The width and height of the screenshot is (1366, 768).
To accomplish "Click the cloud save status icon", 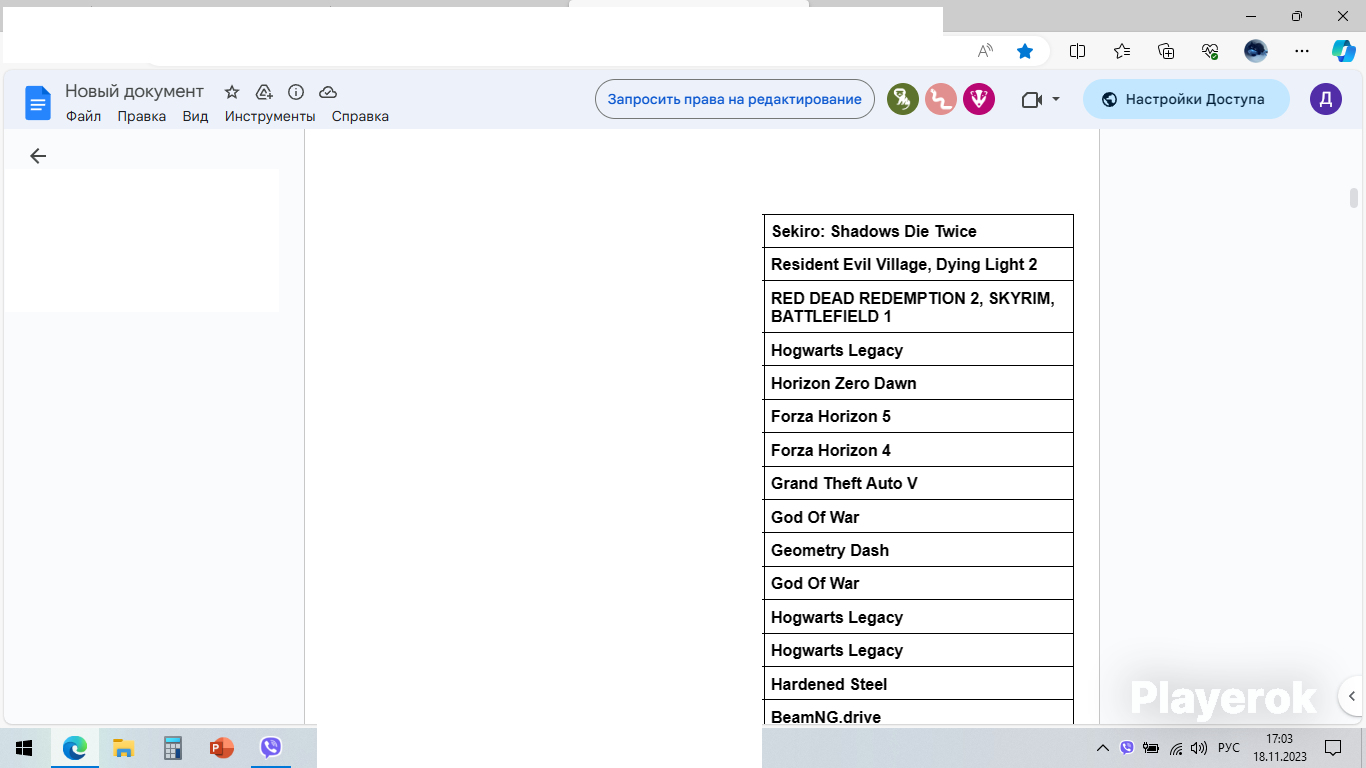I will pyautogui.click(x=328, y=92).
